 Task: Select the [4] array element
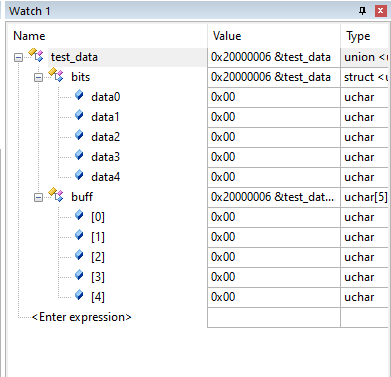pos(98,297)
